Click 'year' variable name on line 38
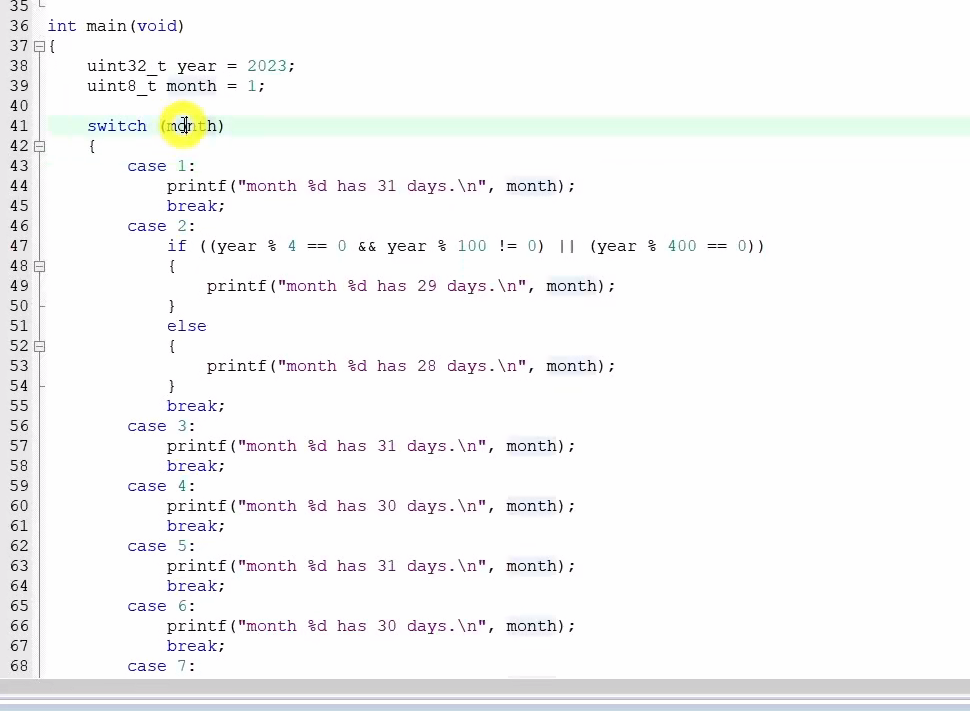The image size is (970, 711). (197, 66)
